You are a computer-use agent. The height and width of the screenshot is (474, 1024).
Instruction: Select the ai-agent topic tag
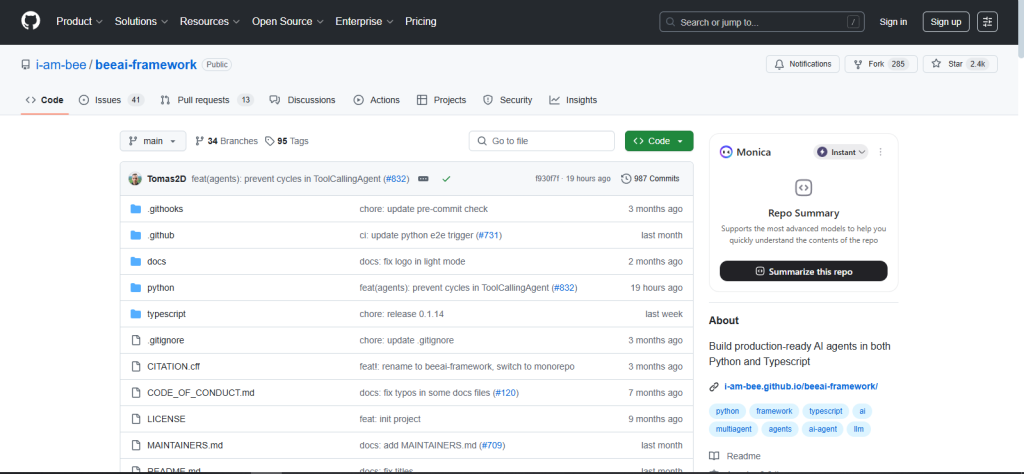tap(822, 429)
